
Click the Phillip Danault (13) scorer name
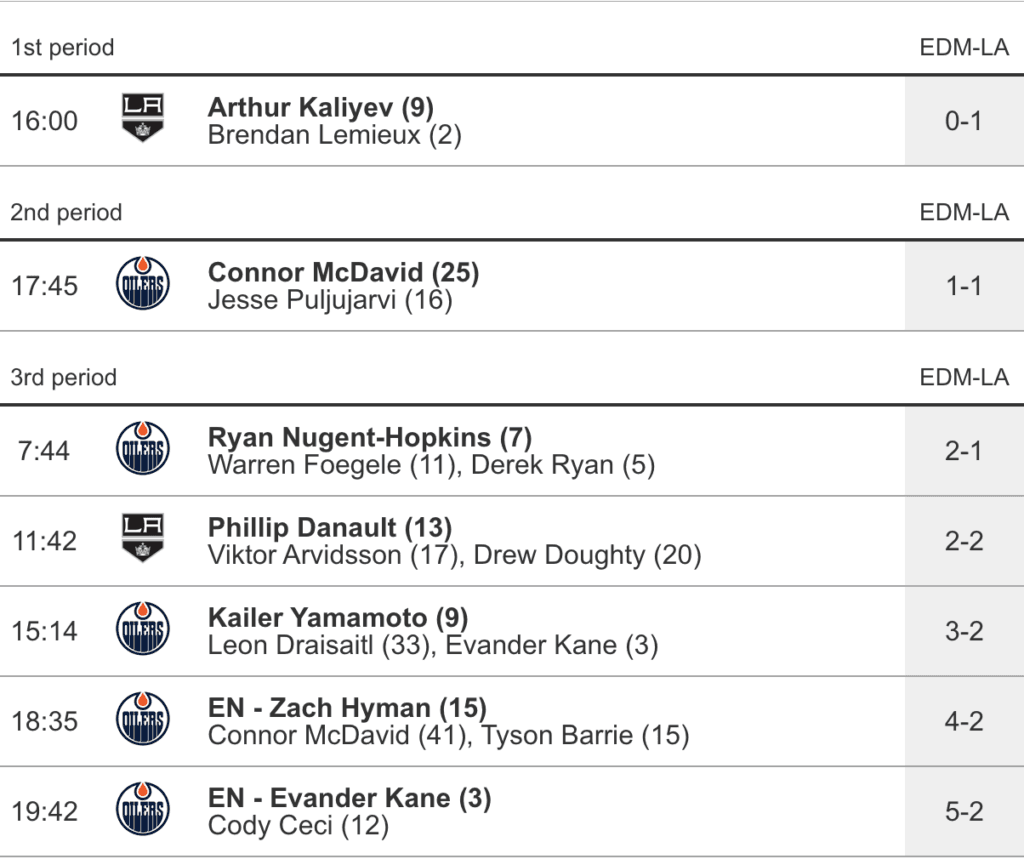329,527
